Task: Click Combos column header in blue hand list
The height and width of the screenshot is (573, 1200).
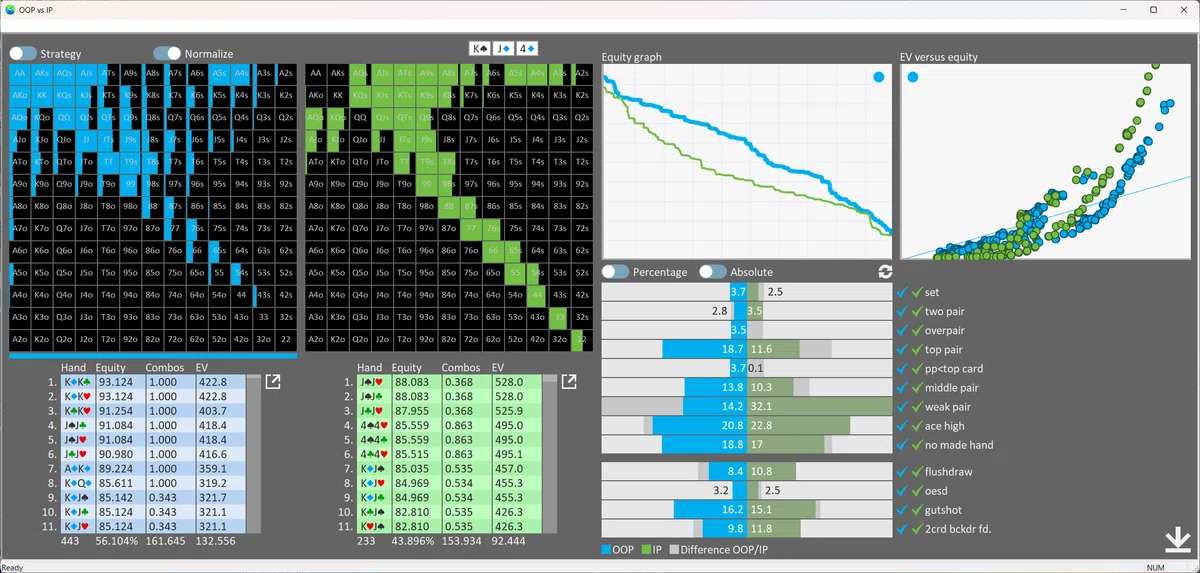Action: coord(164,367)
